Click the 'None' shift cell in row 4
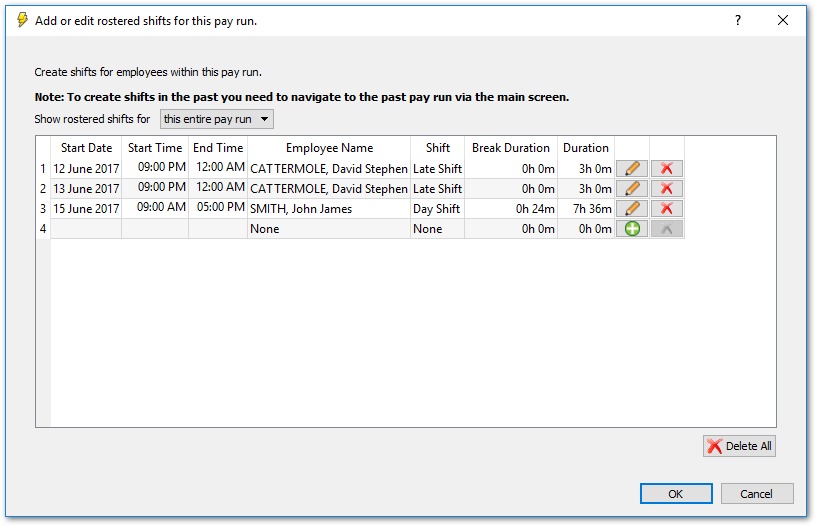The image size is (816, 526). point(438,228)
